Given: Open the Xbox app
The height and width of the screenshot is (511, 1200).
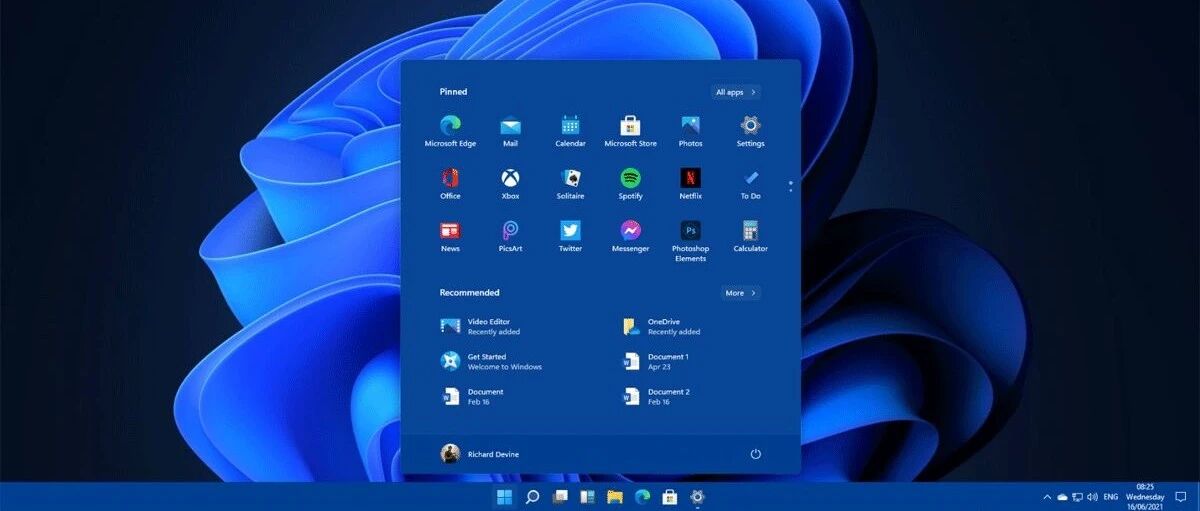Looking at the screenshot, I should click(x=510, y=184).
